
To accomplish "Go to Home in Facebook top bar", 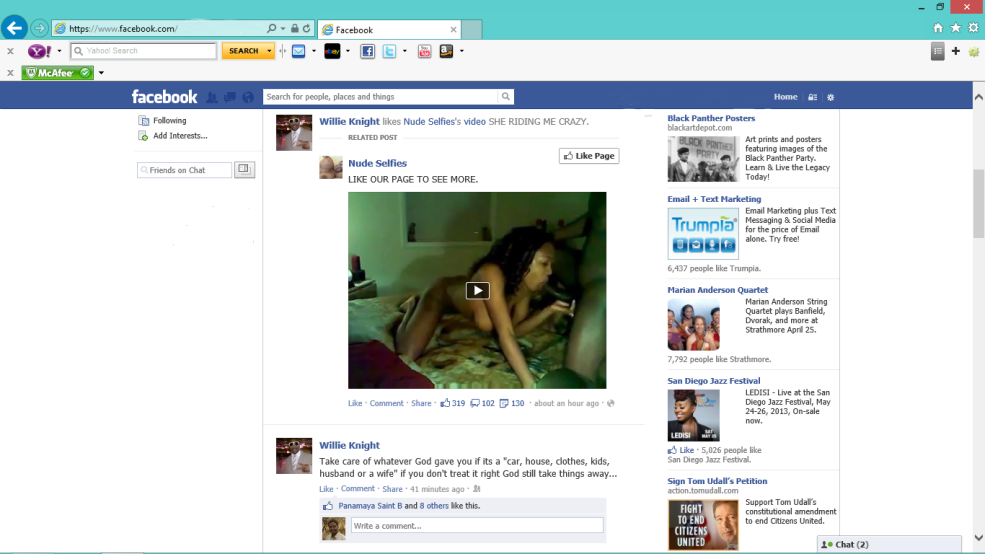I will point(785,97).
